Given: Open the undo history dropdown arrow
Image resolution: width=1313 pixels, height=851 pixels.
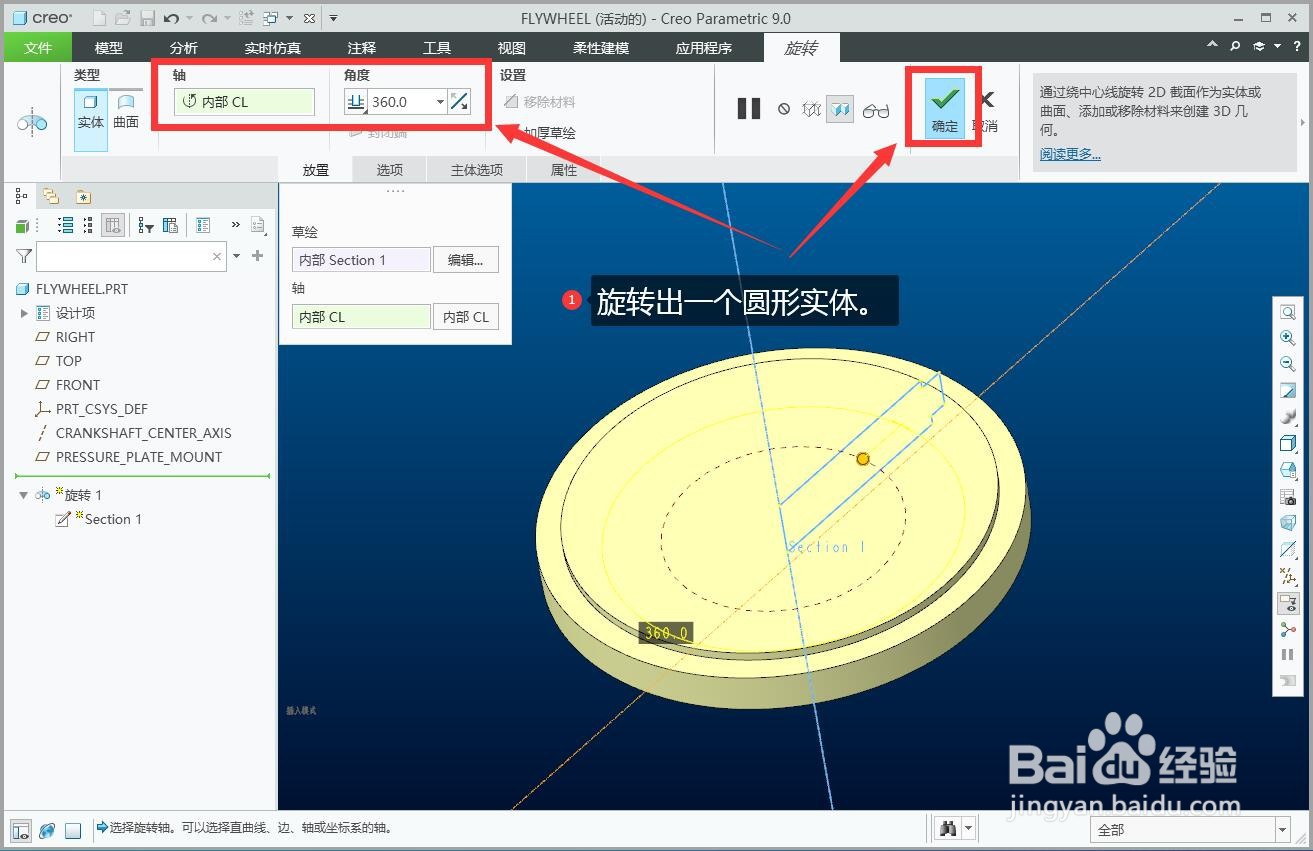Looking at the screenshot, I should 188,18.
